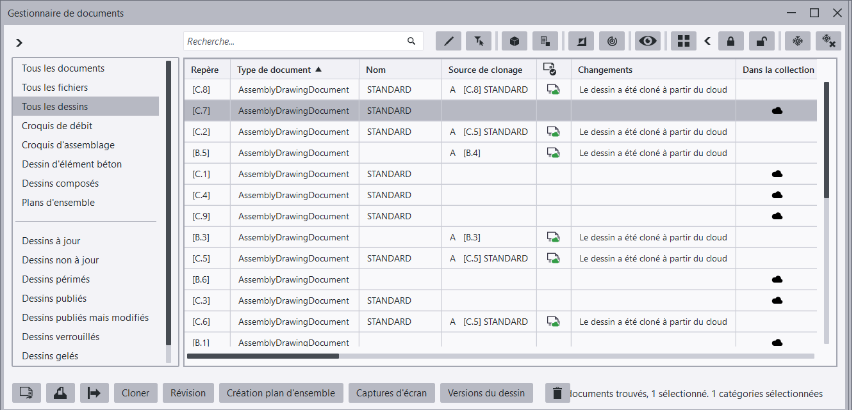Click the closed padlock lock icon

(731, 41)
